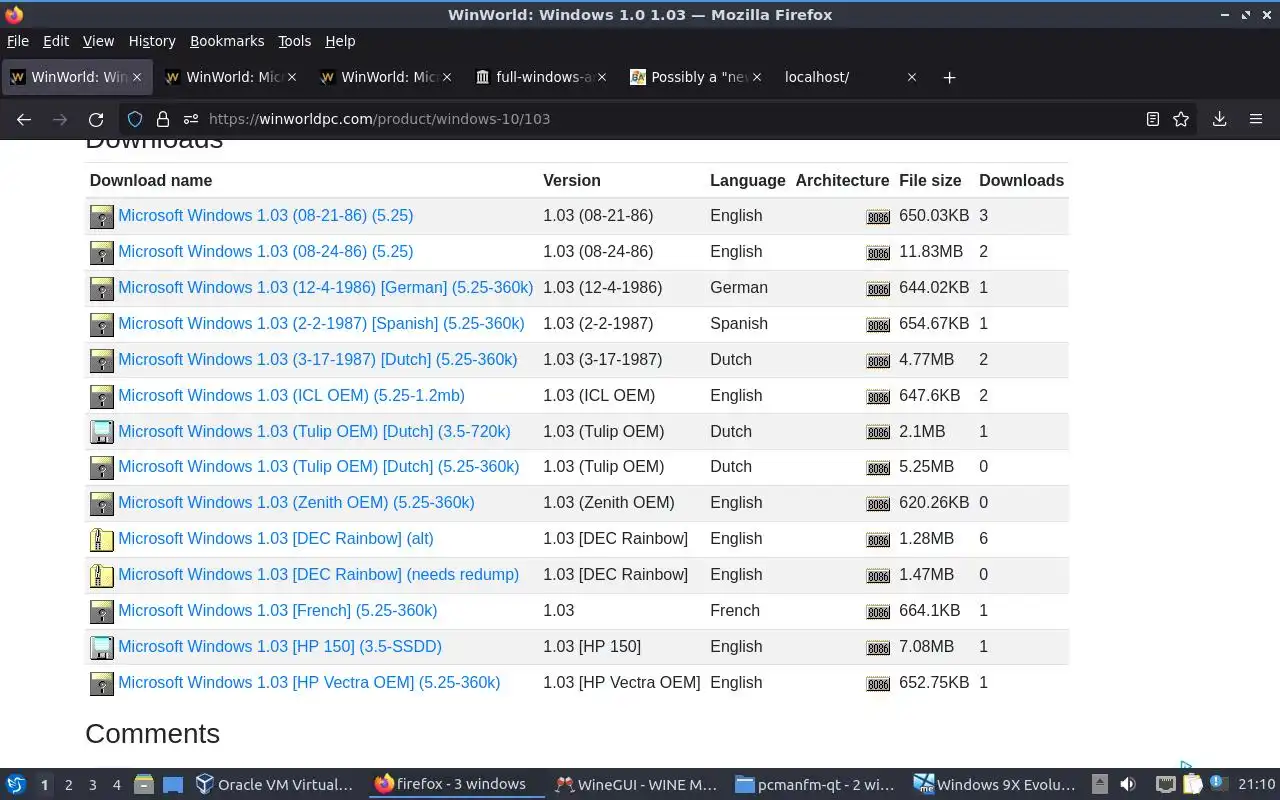
Task: Open pcmanfm-qt windows from taskbar
Action: [x=816, y=785]
